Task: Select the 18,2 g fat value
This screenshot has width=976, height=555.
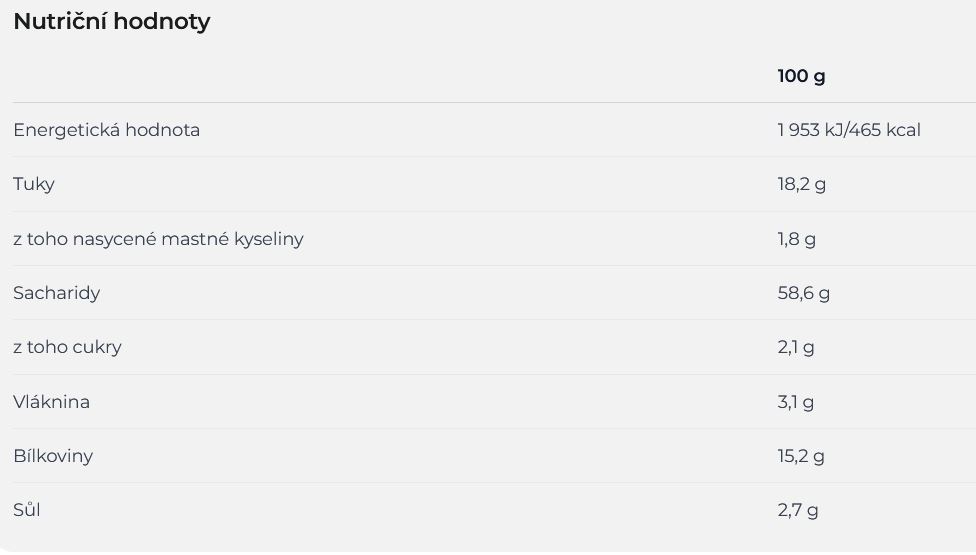Action: (x=802, y=184)
